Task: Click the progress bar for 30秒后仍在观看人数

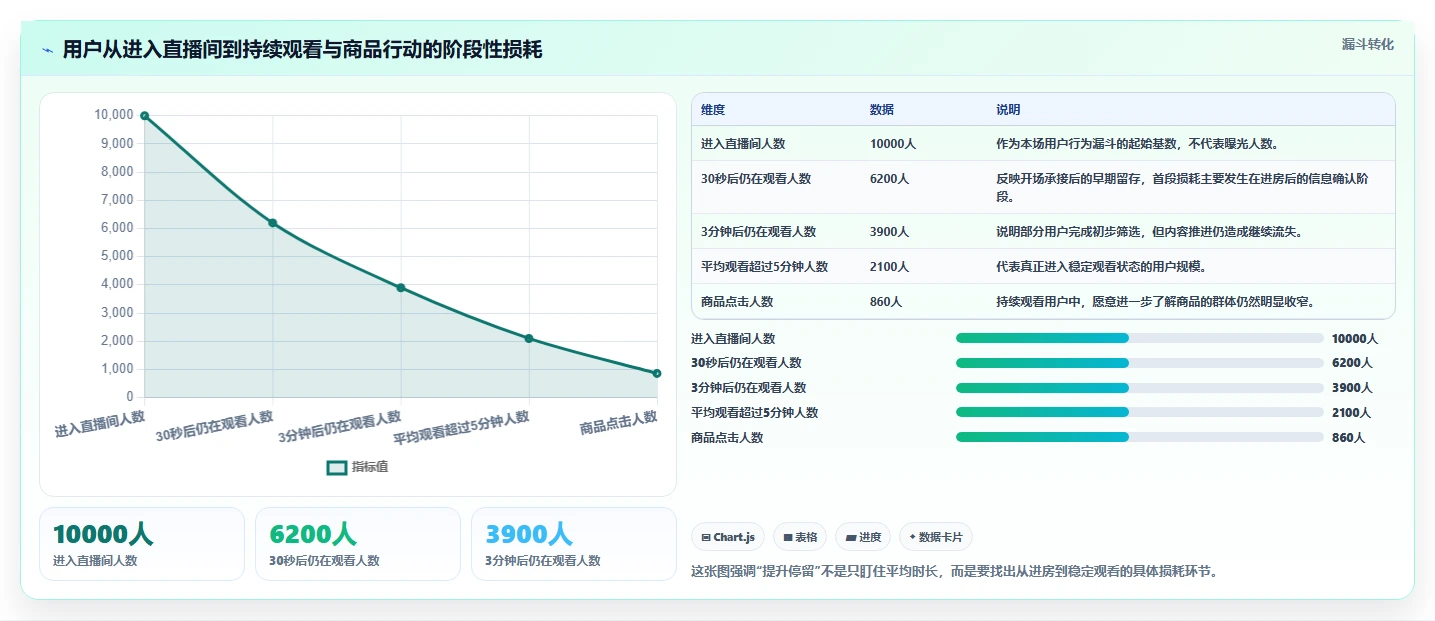Action: click(x=1139, y=363)
